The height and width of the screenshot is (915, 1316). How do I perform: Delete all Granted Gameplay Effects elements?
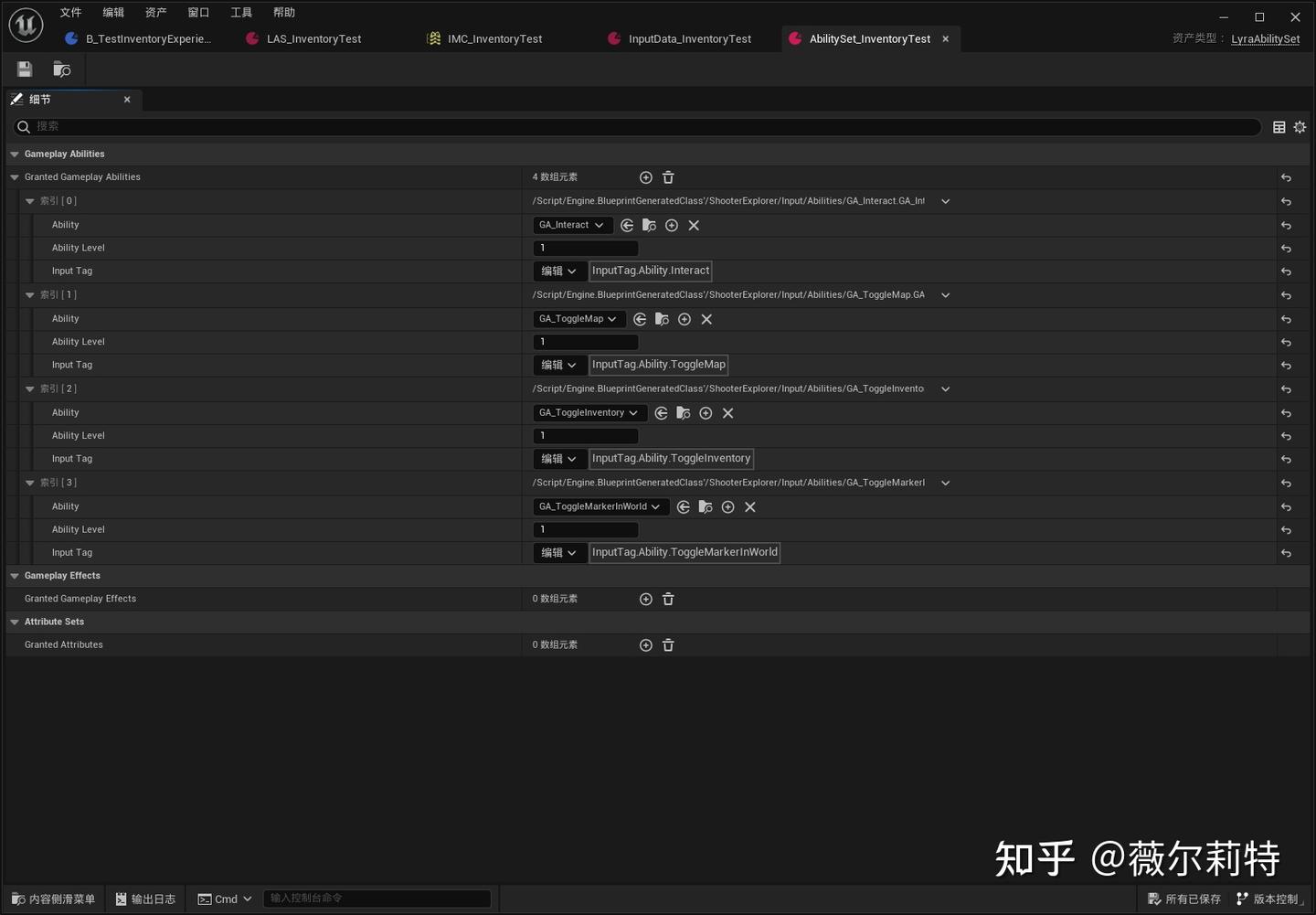pos(668,599)
